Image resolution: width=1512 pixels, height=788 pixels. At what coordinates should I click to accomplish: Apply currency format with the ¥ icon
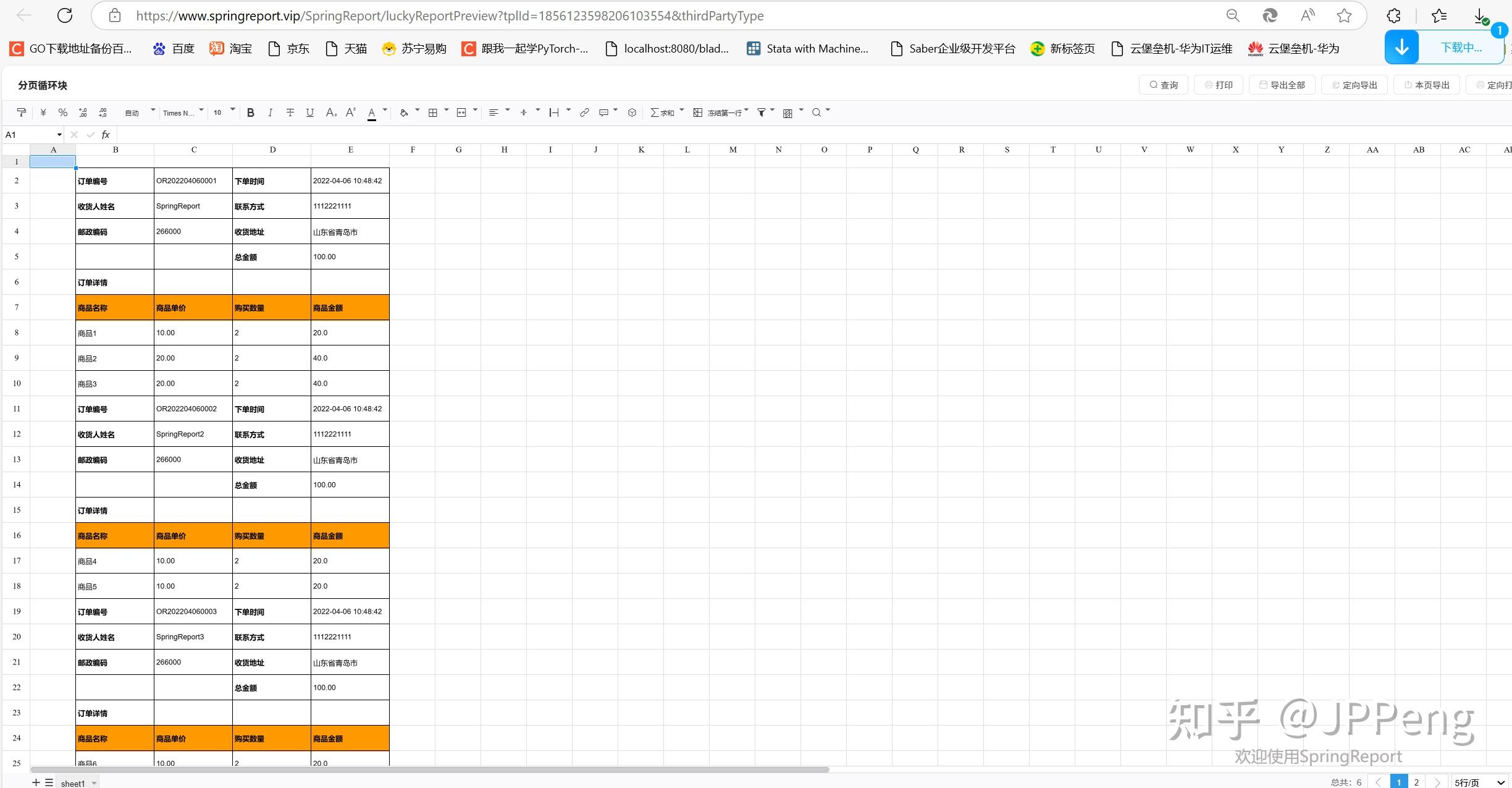coord(43,112)
